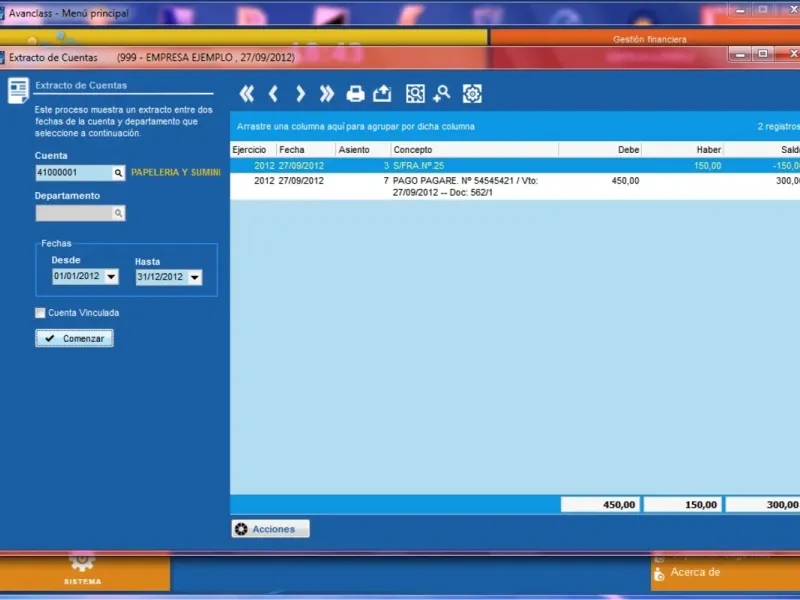Viewport: 800px width, 600px height.
Task: Open the Acciones button menu
Action: [x=270, y=529]
